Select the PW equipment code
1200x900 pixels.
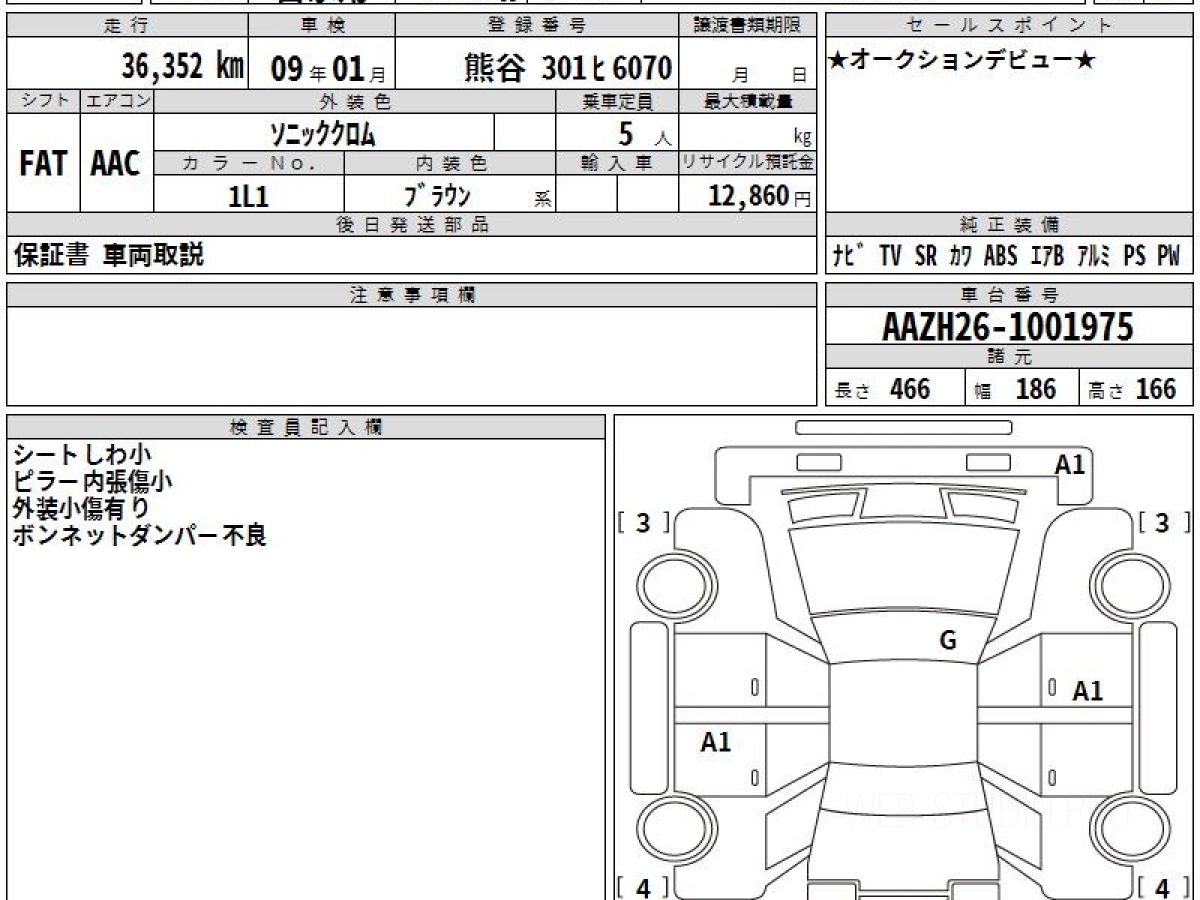(x=1169, y=256)
